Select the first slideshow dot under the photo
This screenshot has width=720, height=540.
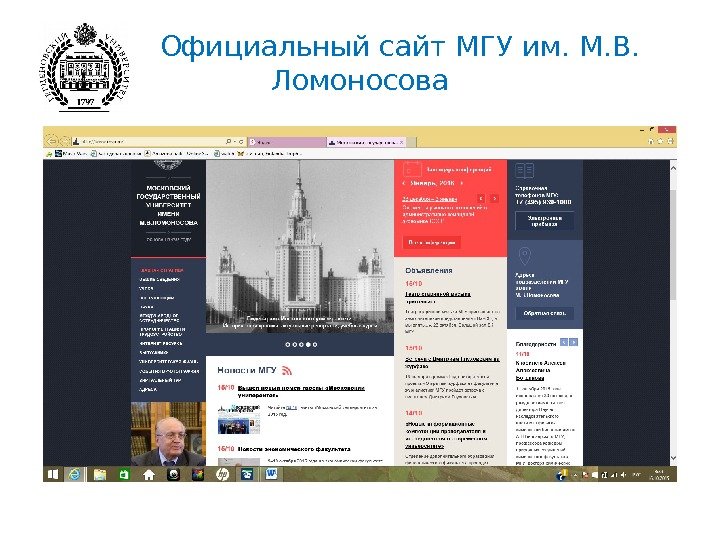point(287,344)
